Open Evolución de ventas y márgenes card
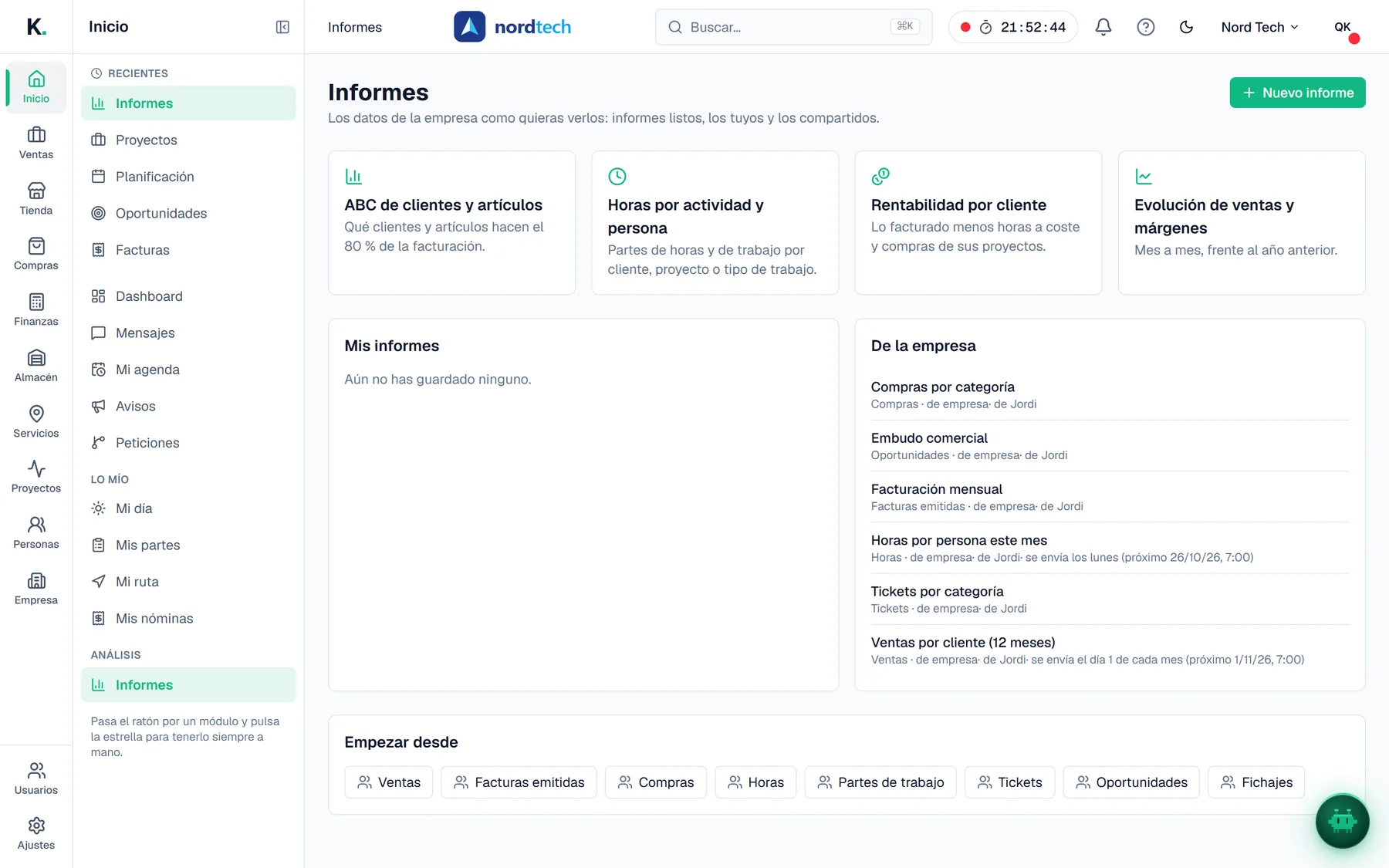1389x868 pixels. tap(1241, 223)
